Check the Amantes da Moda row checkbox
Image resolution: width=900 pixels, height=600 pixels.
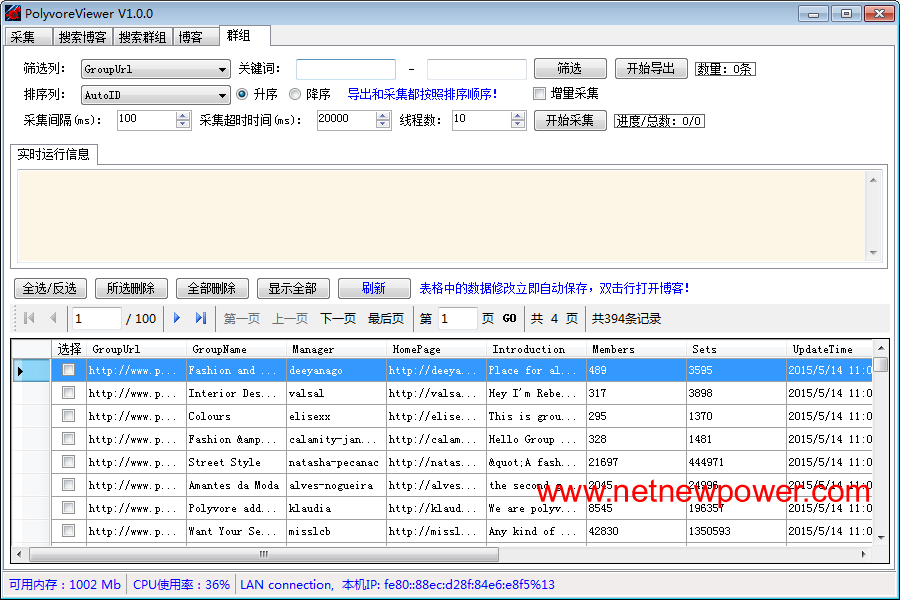coord(68,485)
